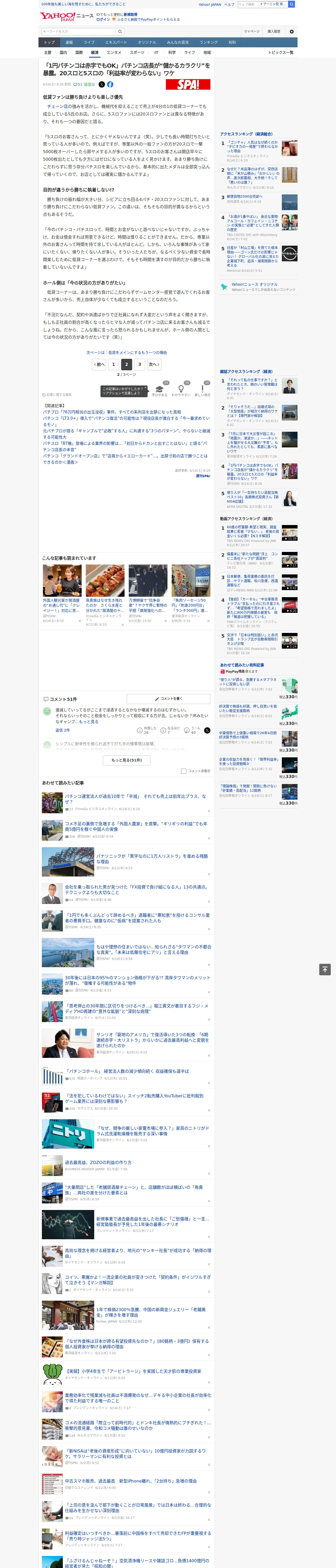
Task: Share article via X icon
Action: [102, 85]
